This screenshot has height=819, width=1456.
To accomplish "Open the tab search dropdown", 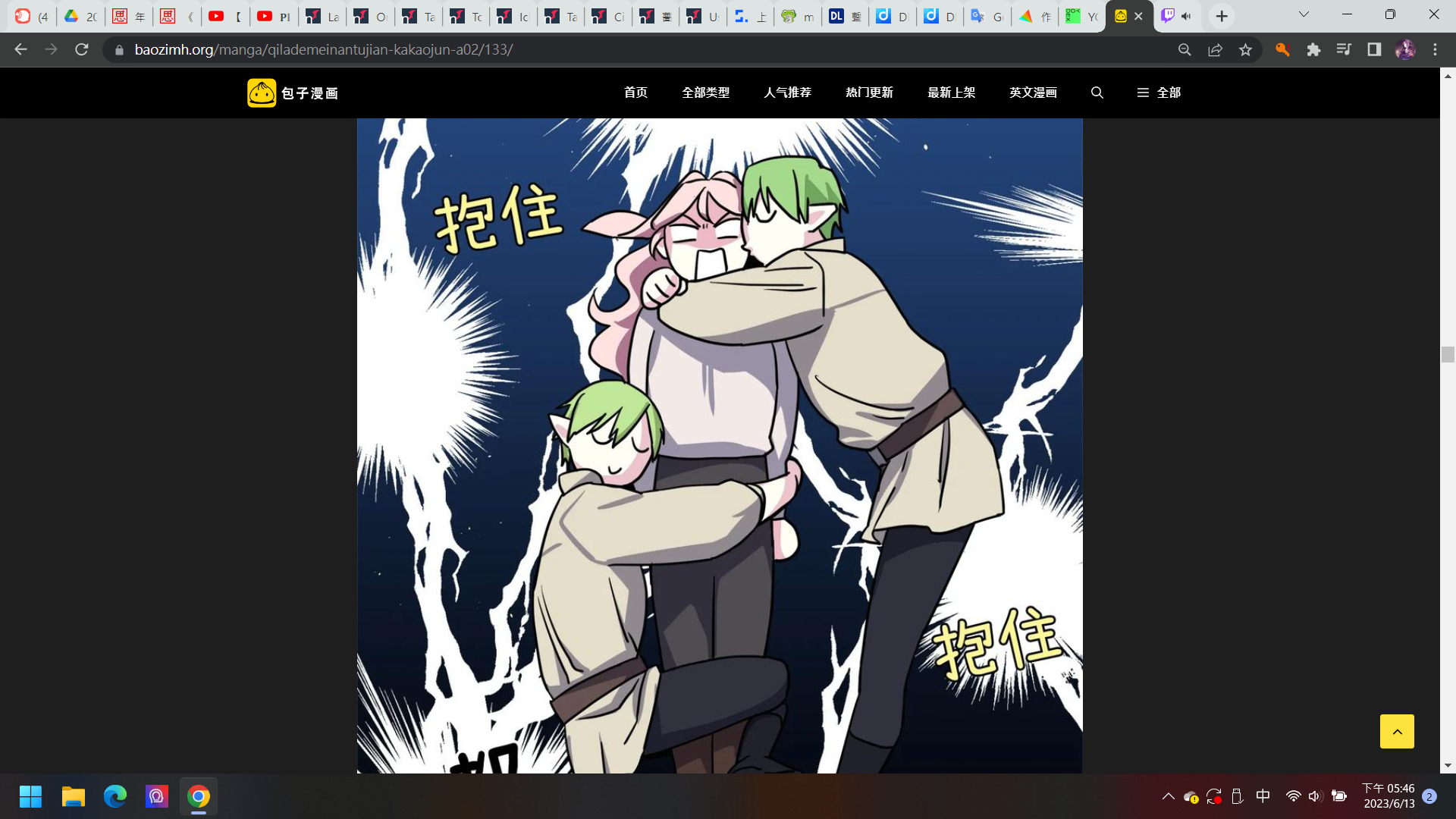I will (x=1304, y=14).
